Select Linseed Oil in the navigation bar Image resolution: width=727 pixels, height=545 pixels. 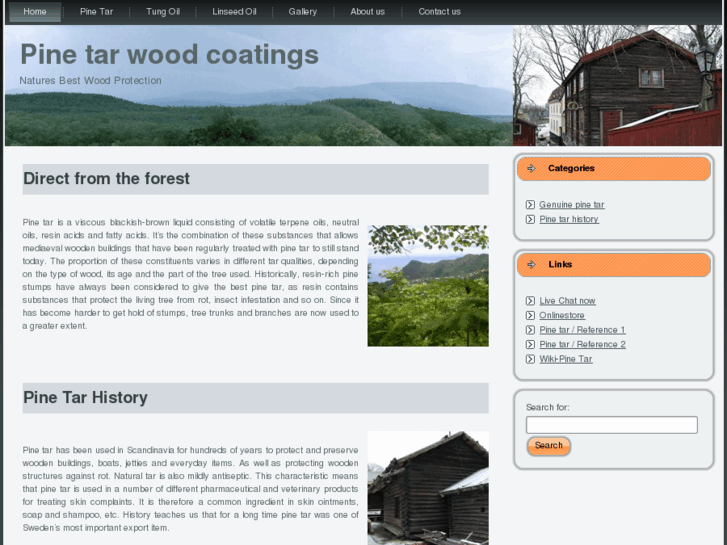click(234, 12)
